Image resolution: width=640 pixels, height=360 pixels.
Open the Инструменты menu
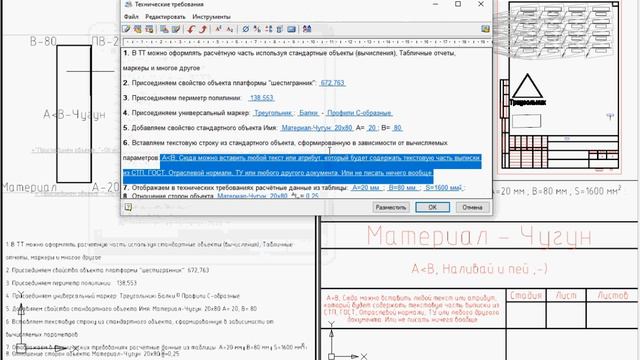(x=211, y=17)
